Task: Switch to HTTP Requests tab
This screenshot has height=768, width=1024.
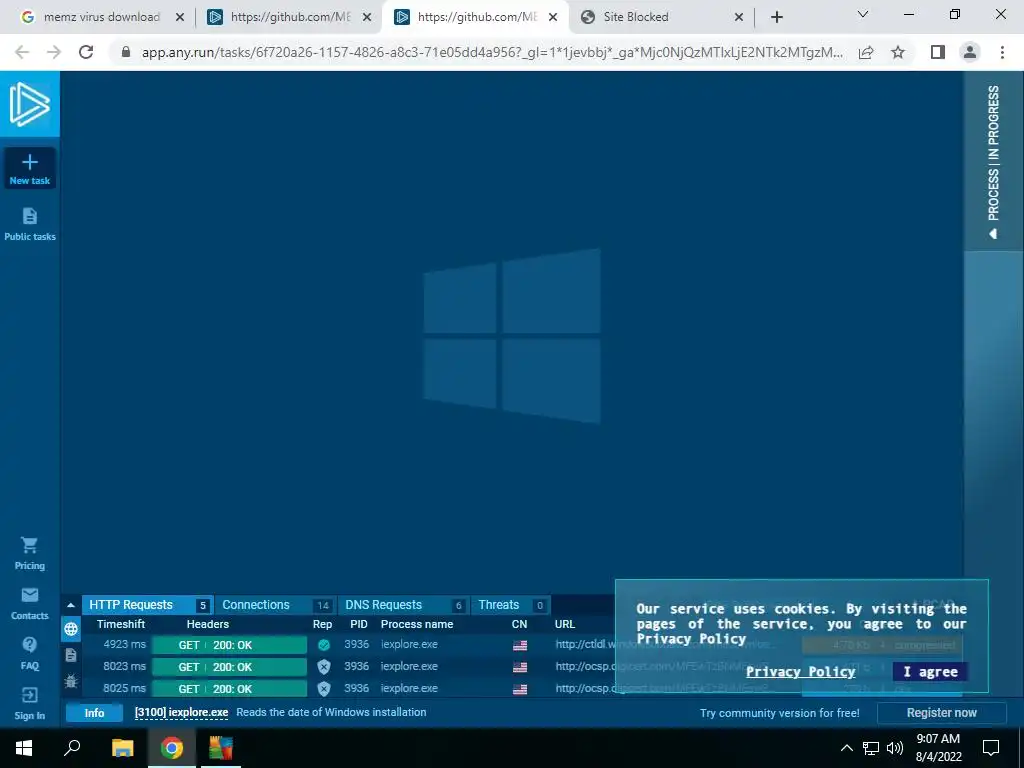Action: click(x=148, y=605)
